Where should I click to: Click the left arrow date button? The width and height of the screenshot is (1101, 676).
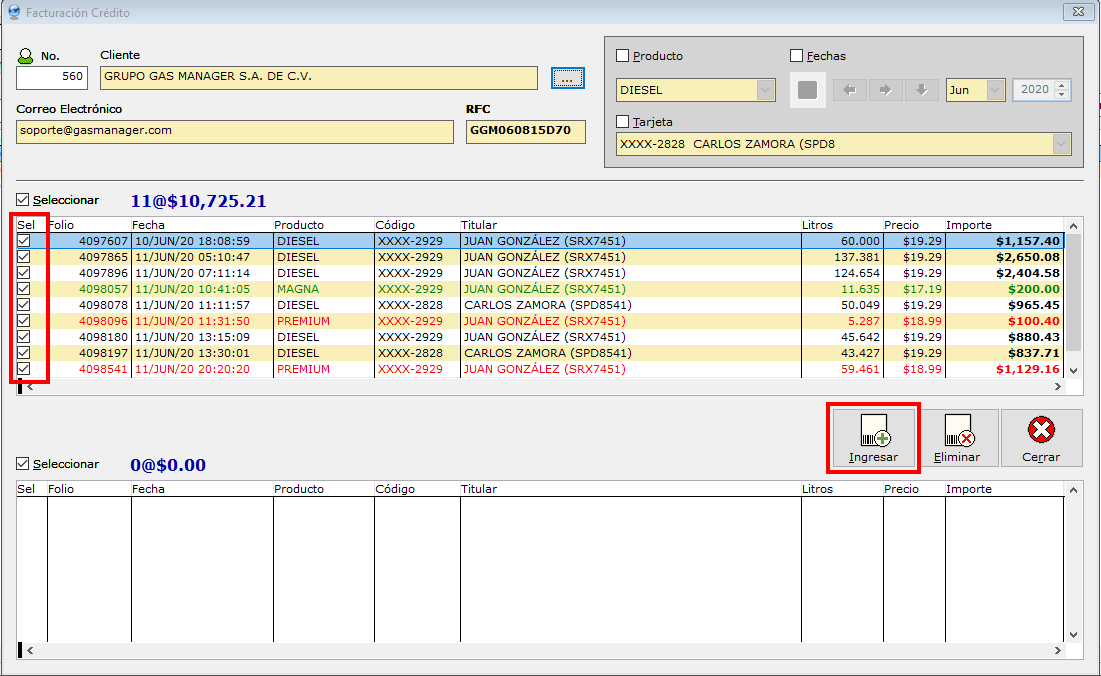[850, 90]
